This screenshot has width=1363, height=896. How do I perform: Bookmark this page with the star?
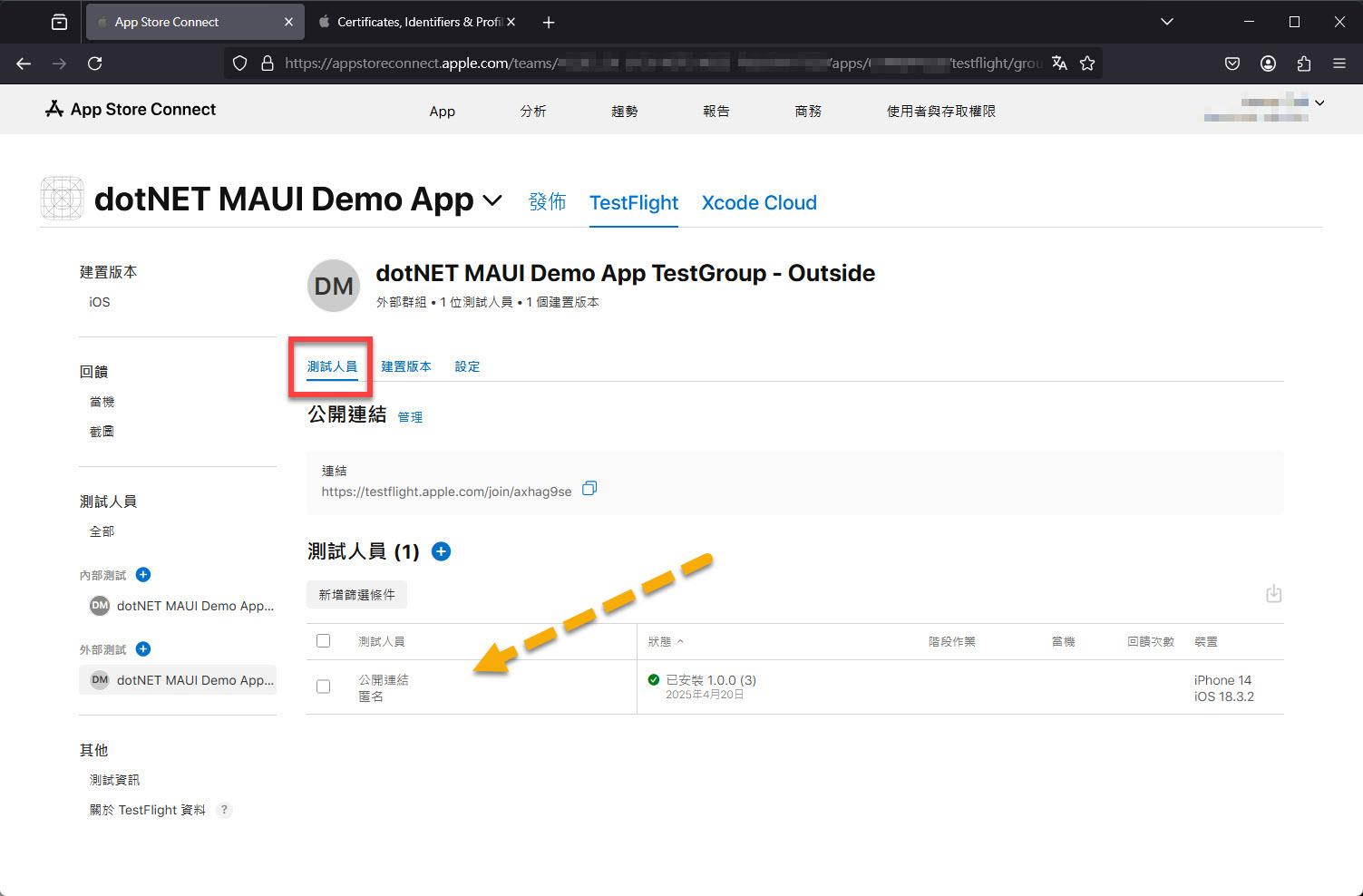1087,63
